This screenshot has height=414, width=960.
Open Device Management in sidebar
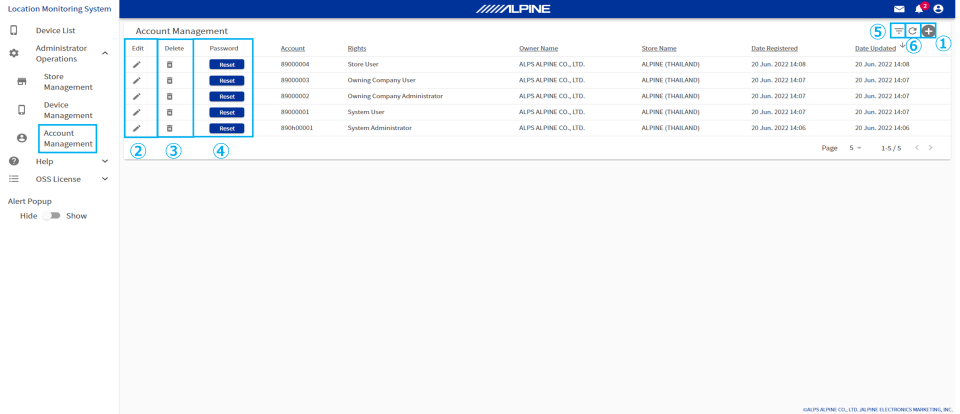click(x=68, y=110)
